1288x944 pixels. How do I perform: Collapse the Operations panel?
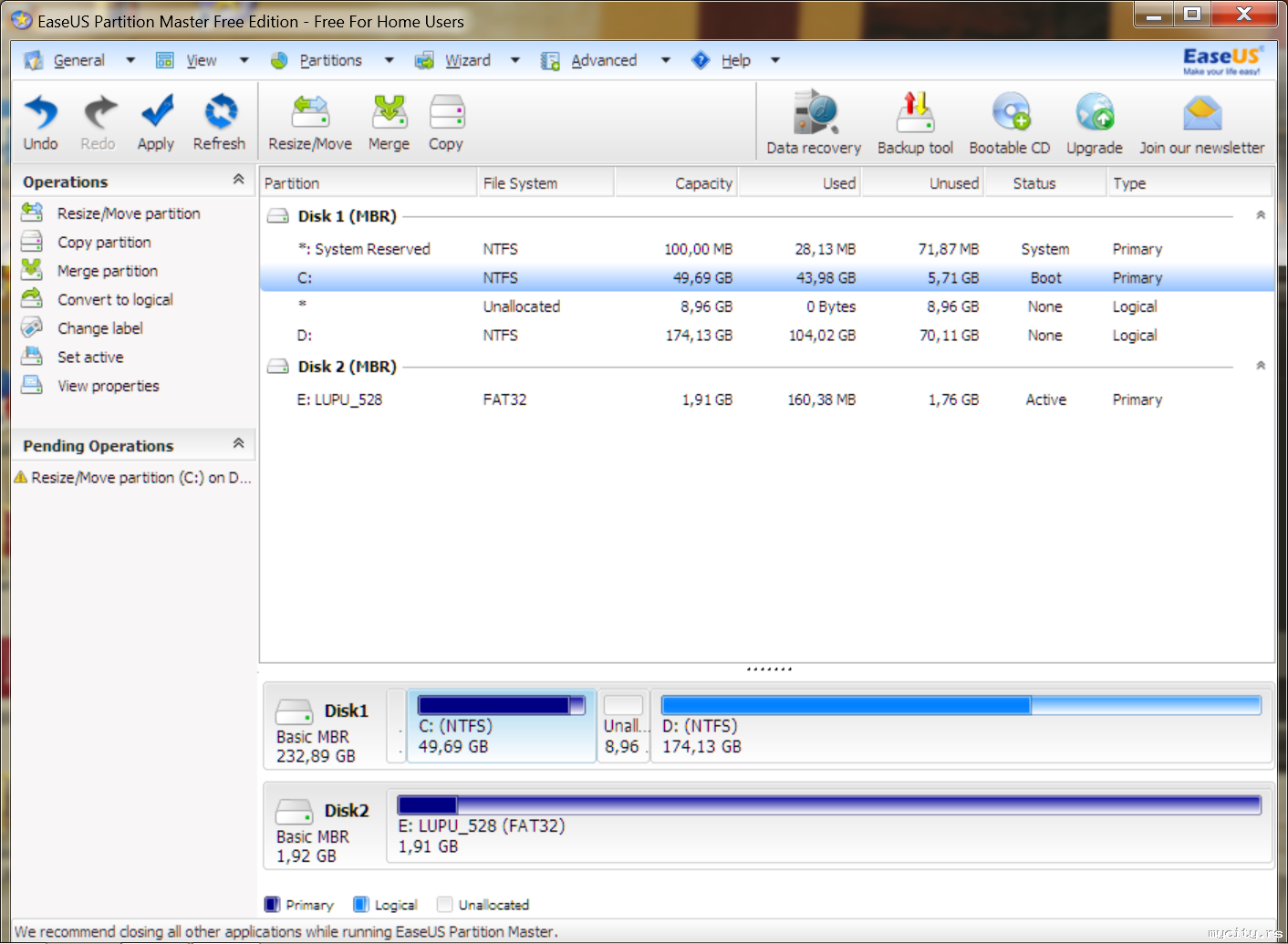point(239,180)
